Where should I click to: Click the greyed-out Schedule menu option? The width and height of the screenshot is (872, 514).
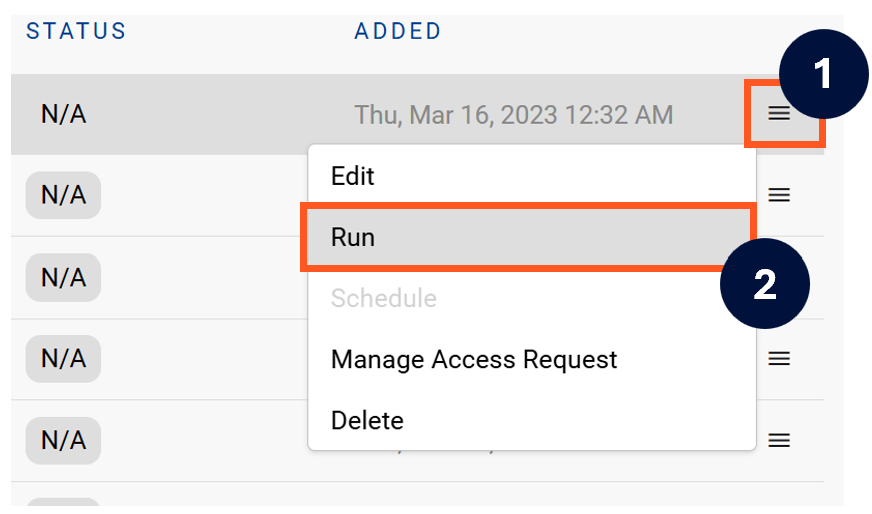(x=384, y=298)
